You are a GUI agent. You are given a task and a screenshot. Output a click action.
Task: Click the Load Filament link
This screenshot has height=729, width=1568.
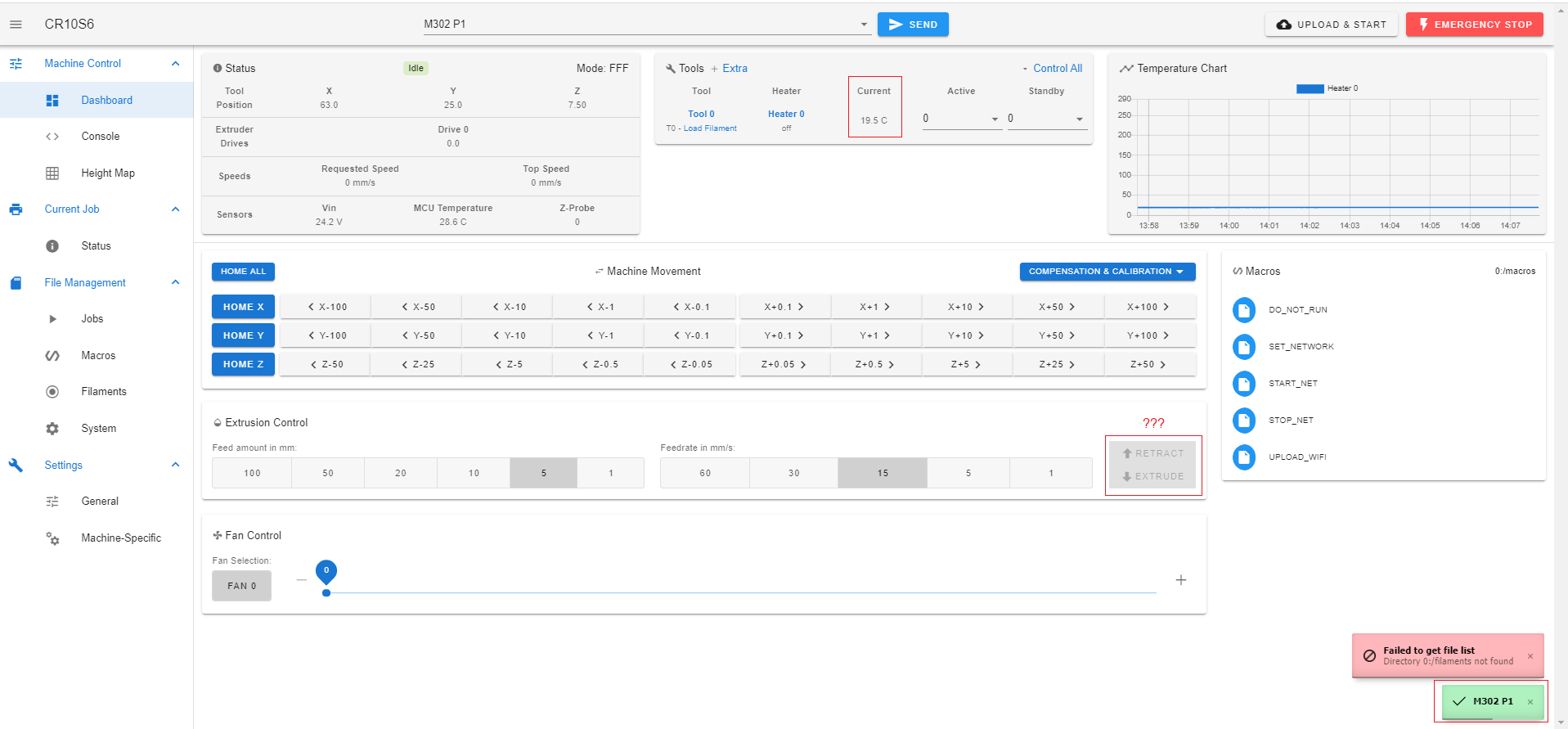(x=710, y=128)
